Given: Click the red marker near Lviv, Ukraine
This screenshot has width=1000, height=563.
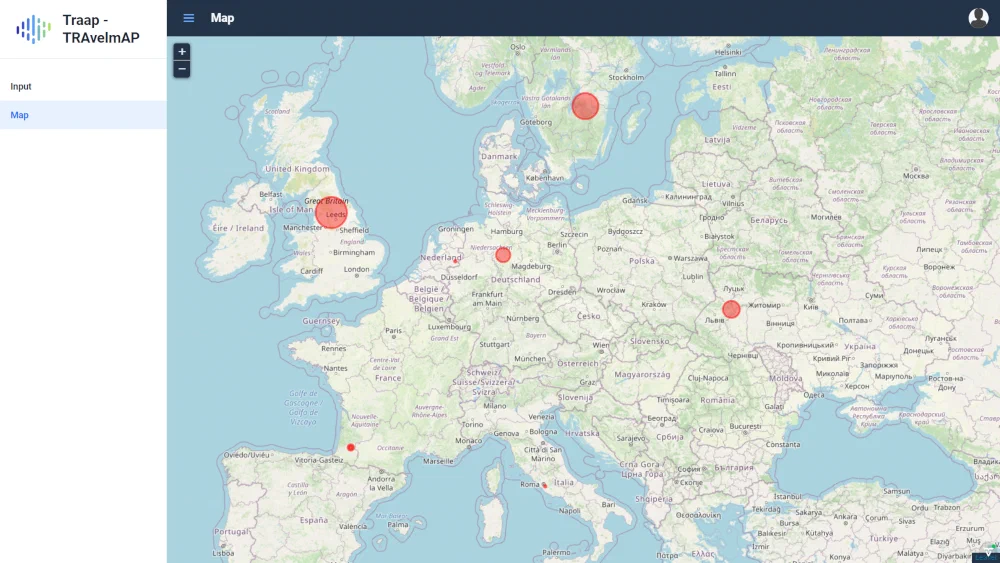Looking at the screenshot, I should (x=731, y=309).
